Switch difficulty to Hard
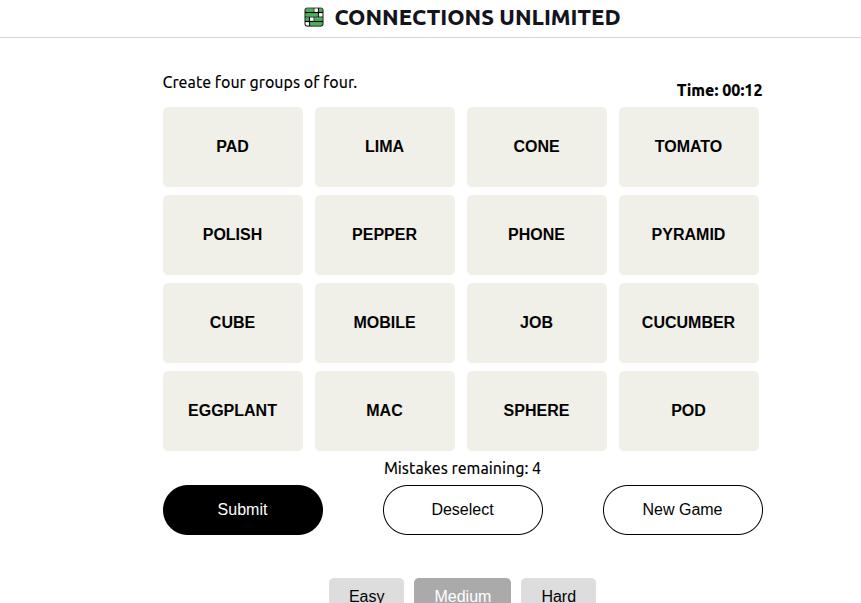The width and height of the screenshot is (861, 603). 558,592
